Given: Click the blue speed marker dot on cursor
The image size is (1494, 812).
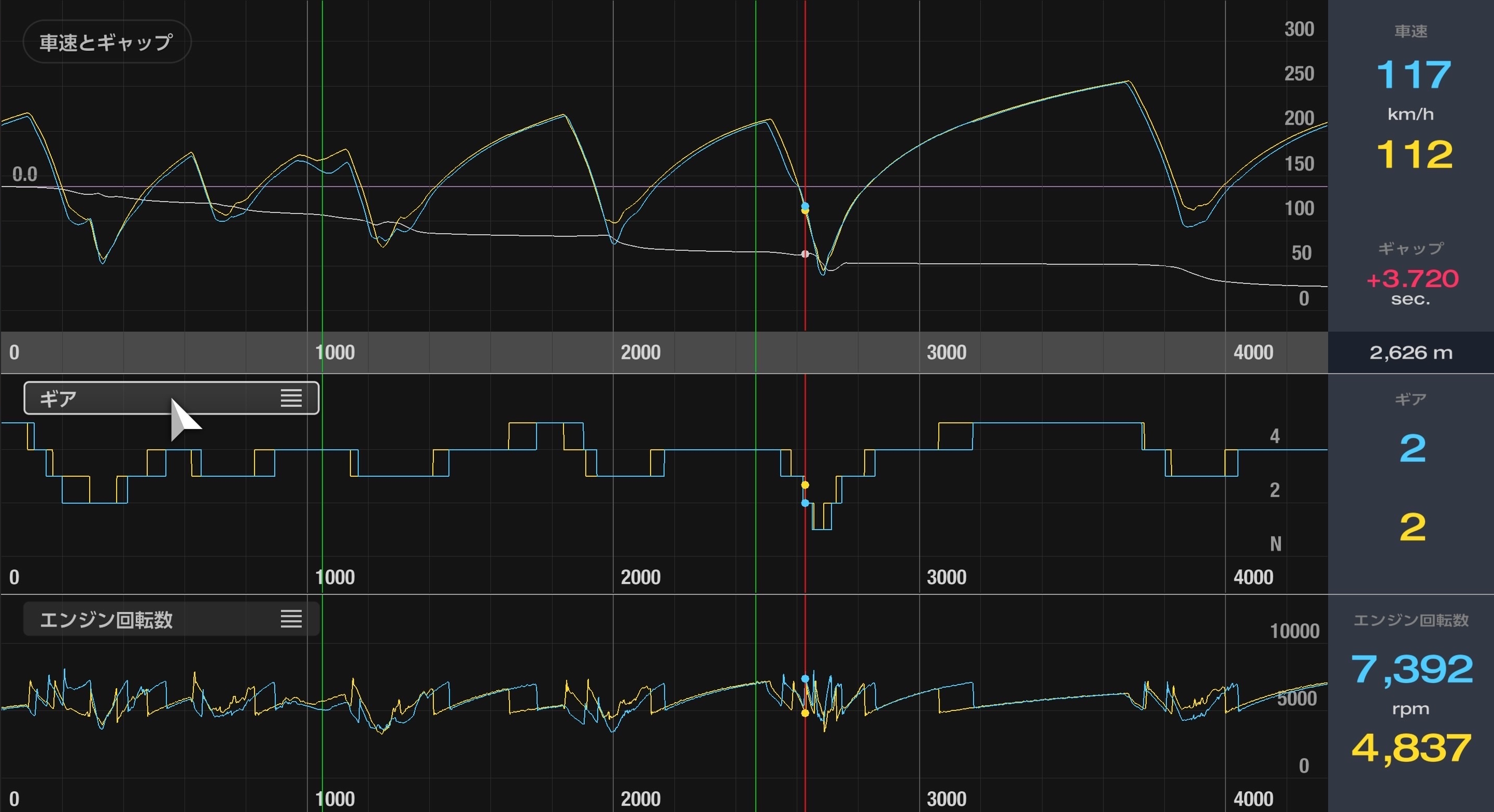Looking at the screenshot, I should tap(805, 205).
